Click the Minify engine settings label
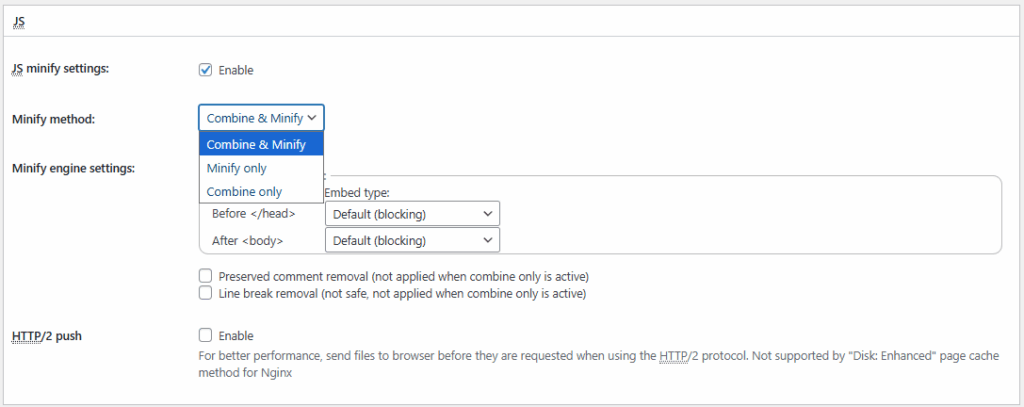Image resolution: width=1024 pixels, height=407 pixels. [x=73, y=168]
